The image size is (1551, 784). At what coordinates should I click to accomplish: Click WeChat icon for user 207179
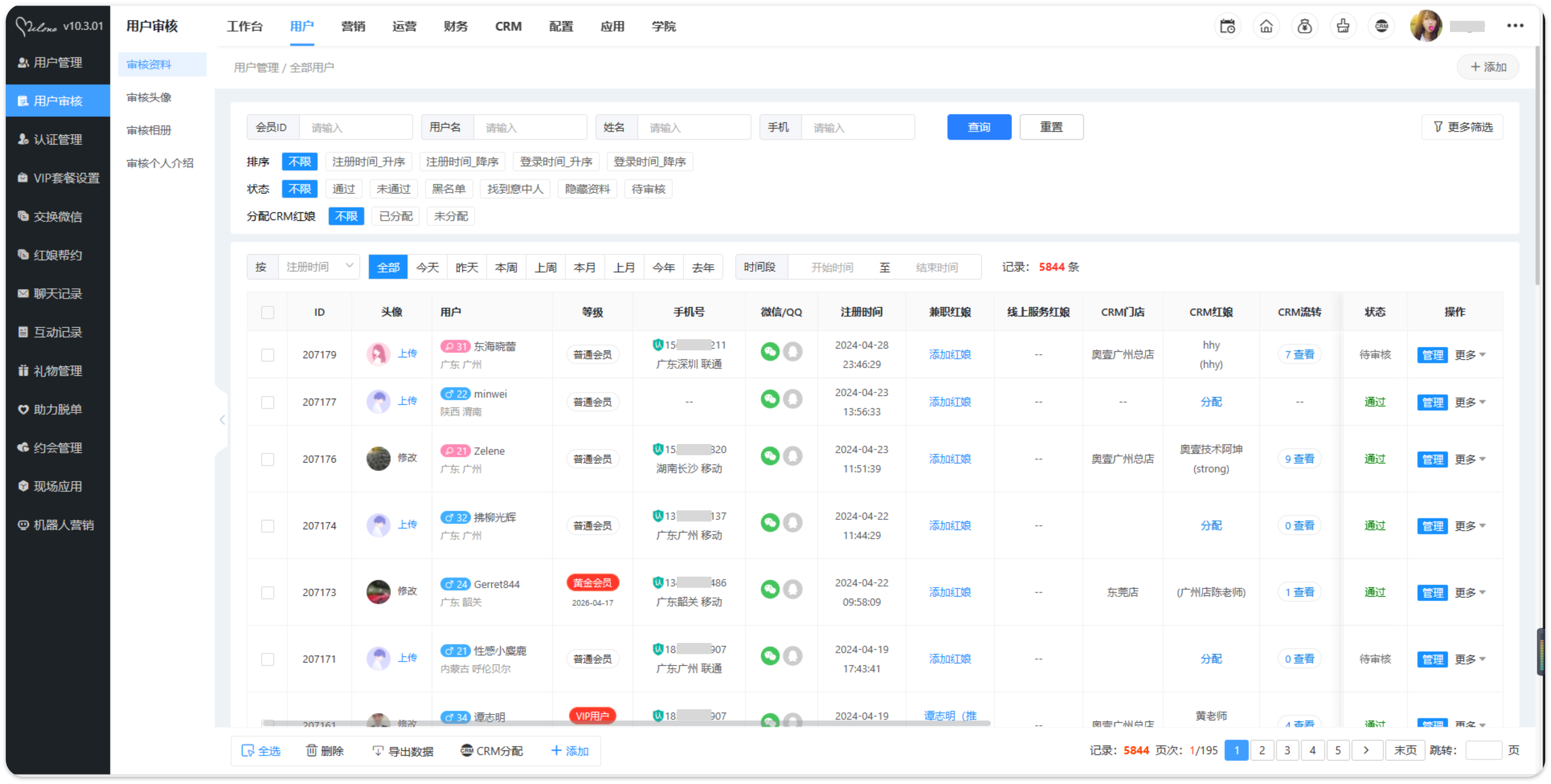[769, 352]
